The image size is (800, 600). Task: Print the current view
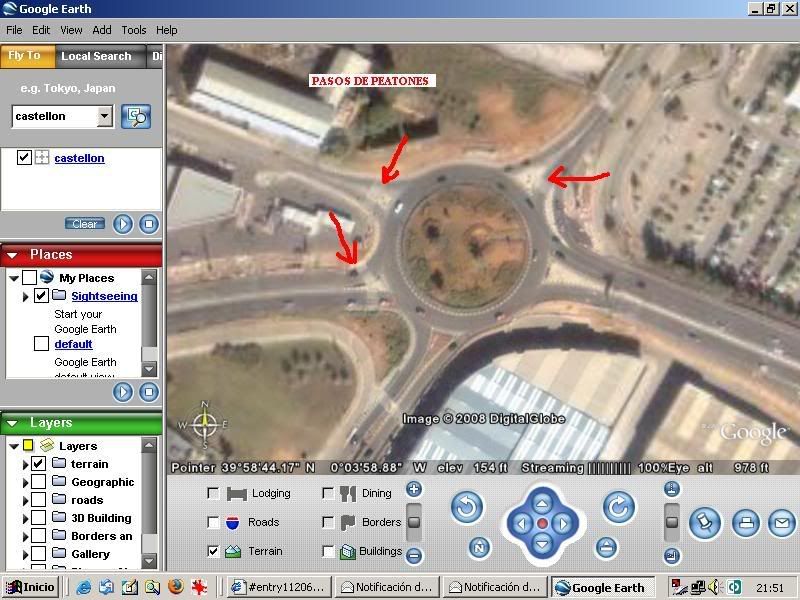pos(746,523)
